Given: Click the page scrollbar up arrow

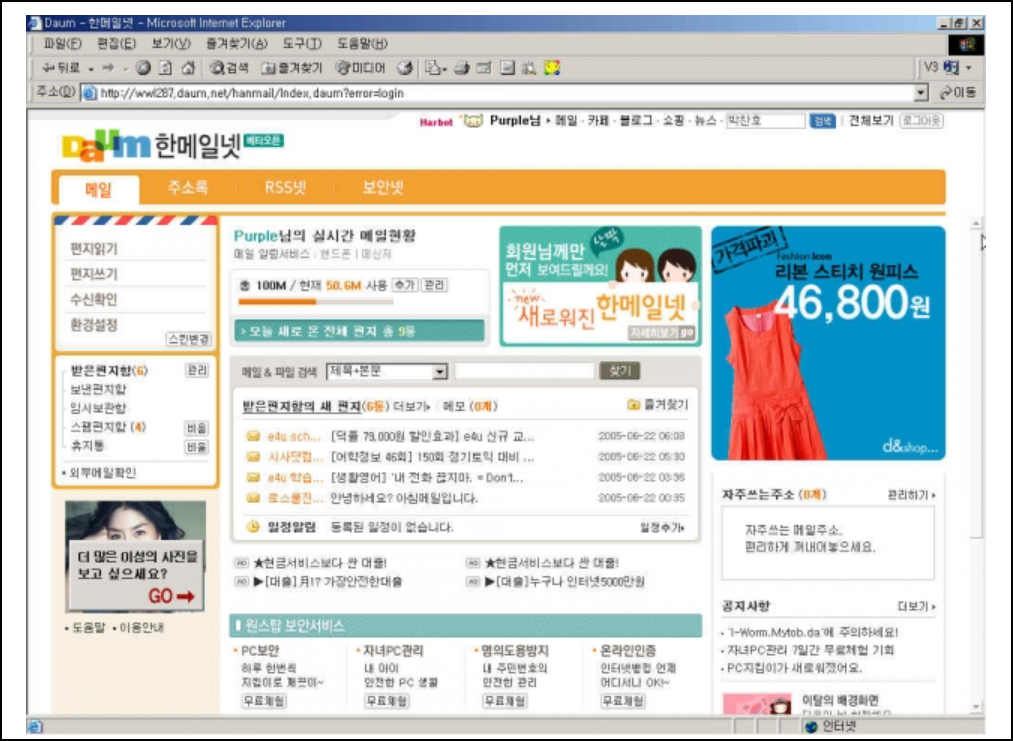Looking at the screenshot, I should (x=976, y=224).
